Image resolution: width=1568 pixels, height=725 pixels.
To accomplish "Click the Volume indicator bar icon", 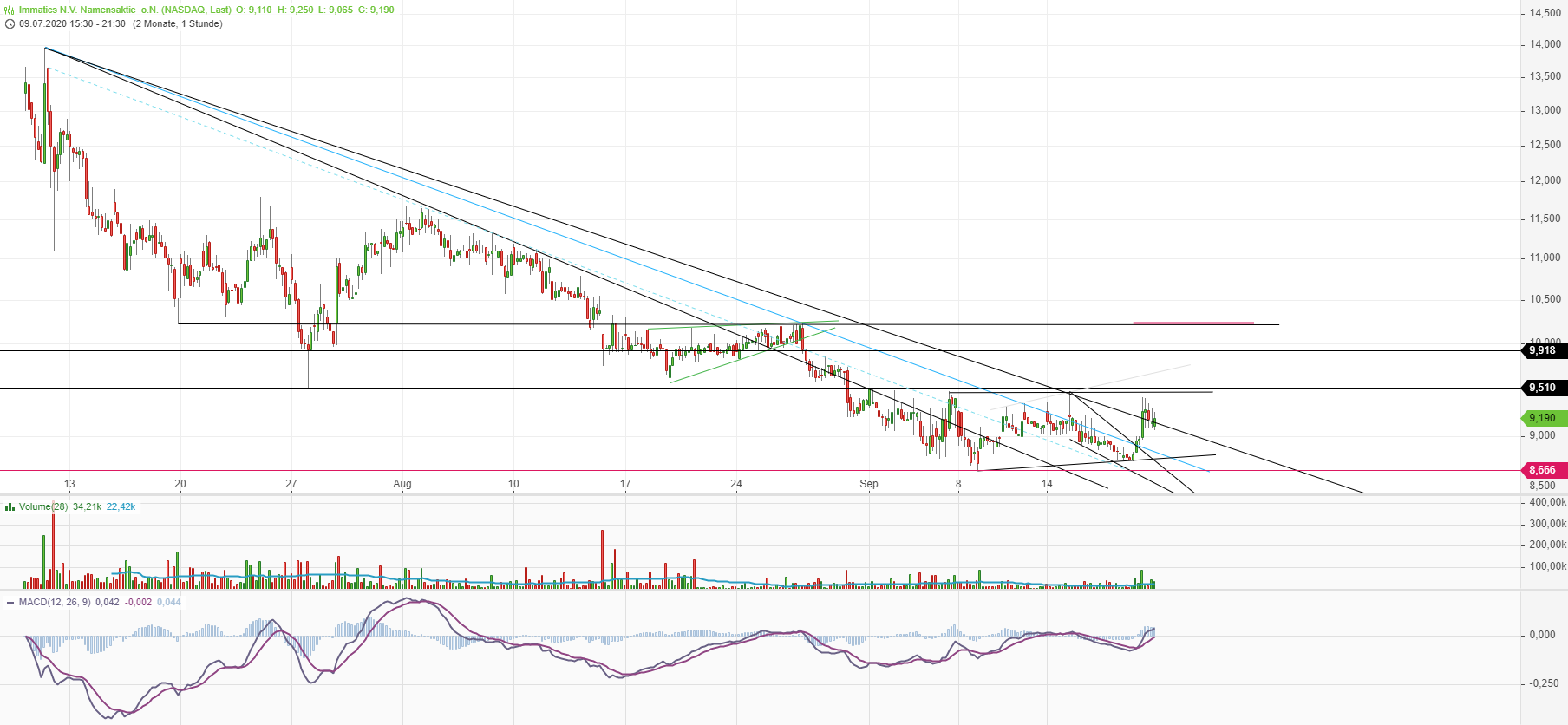I will (10, 507).
